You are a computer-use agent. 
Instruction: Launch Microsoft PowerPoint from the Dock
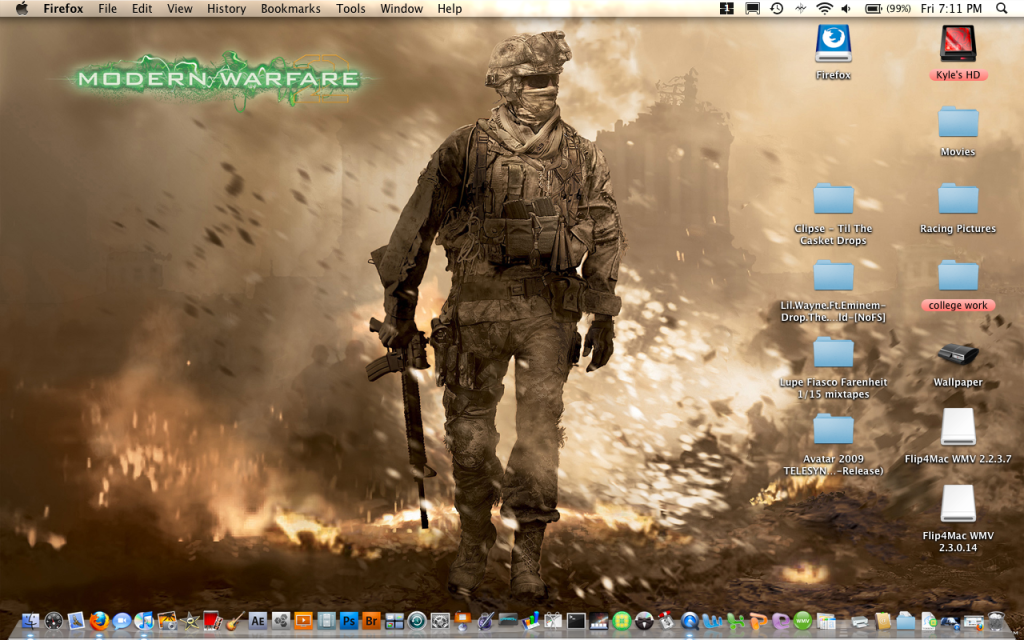(758, 620)
